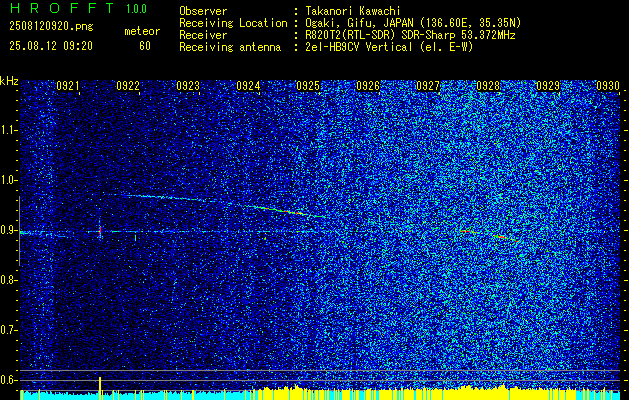This screenshot has width=629, height=400.
Task: Click the 0928 time marker
Action: pyautogui.click(x=488, y=85)
